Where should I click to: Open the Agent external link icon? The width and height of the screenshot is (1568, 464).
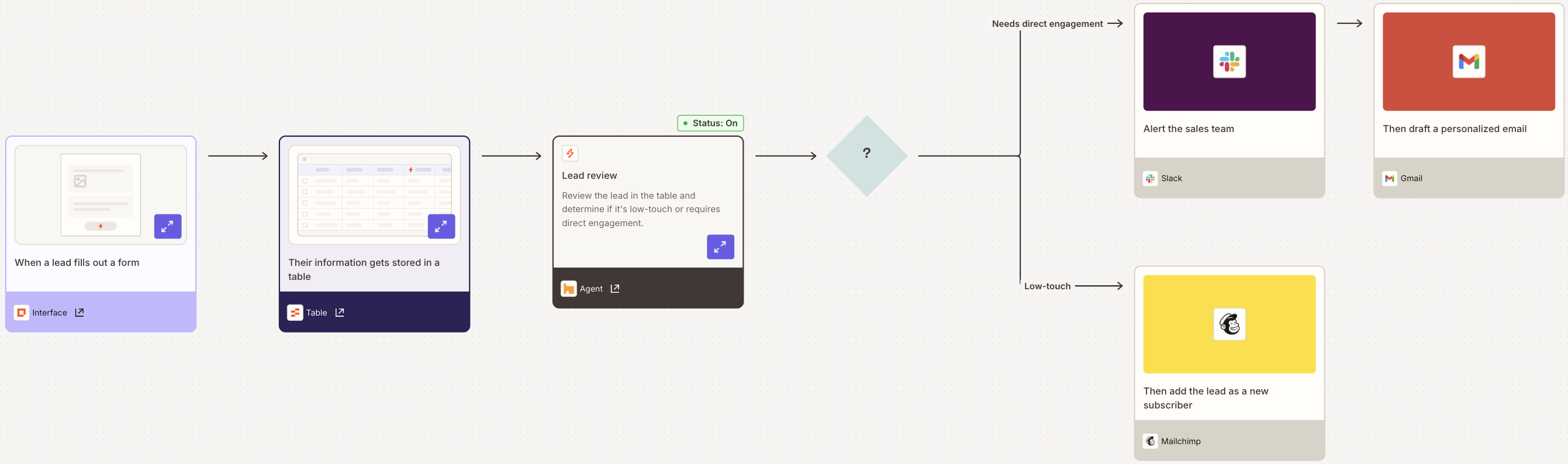point(615,288)
